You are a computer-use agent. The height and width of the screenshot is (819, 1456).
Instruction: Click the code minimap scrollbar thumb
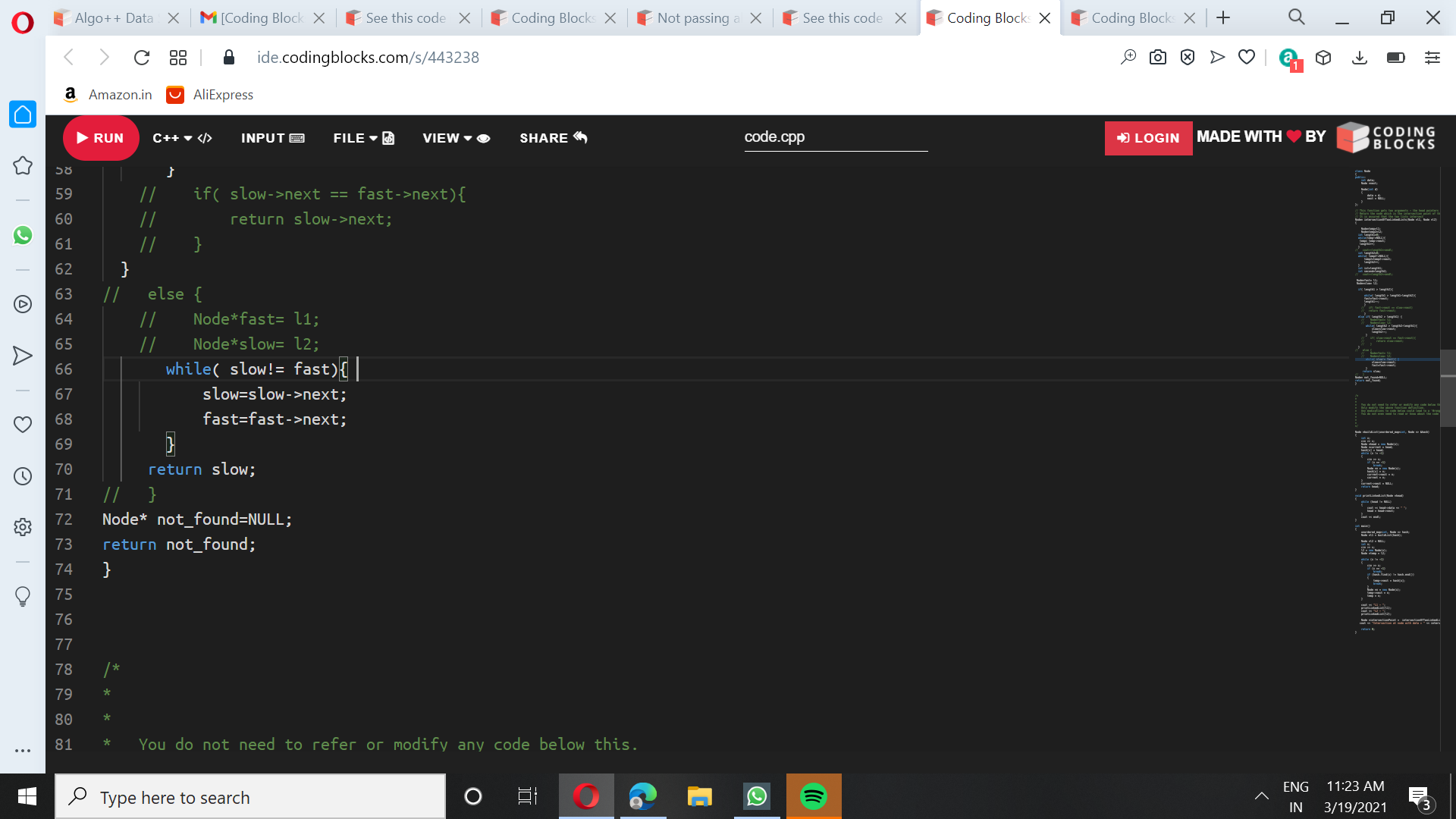click(1448, 388)
